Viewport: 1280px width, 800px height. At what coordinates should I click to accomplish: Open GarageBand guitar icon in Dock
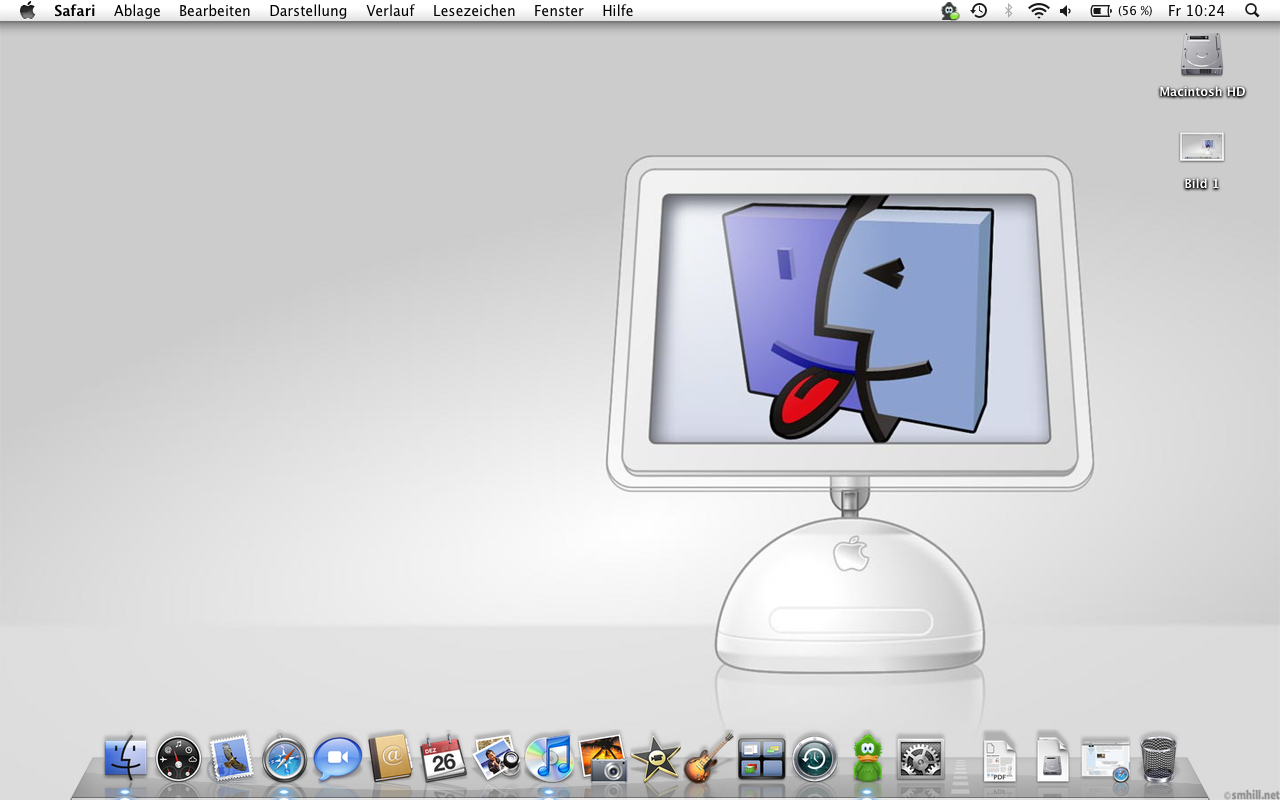click(709, 757)
